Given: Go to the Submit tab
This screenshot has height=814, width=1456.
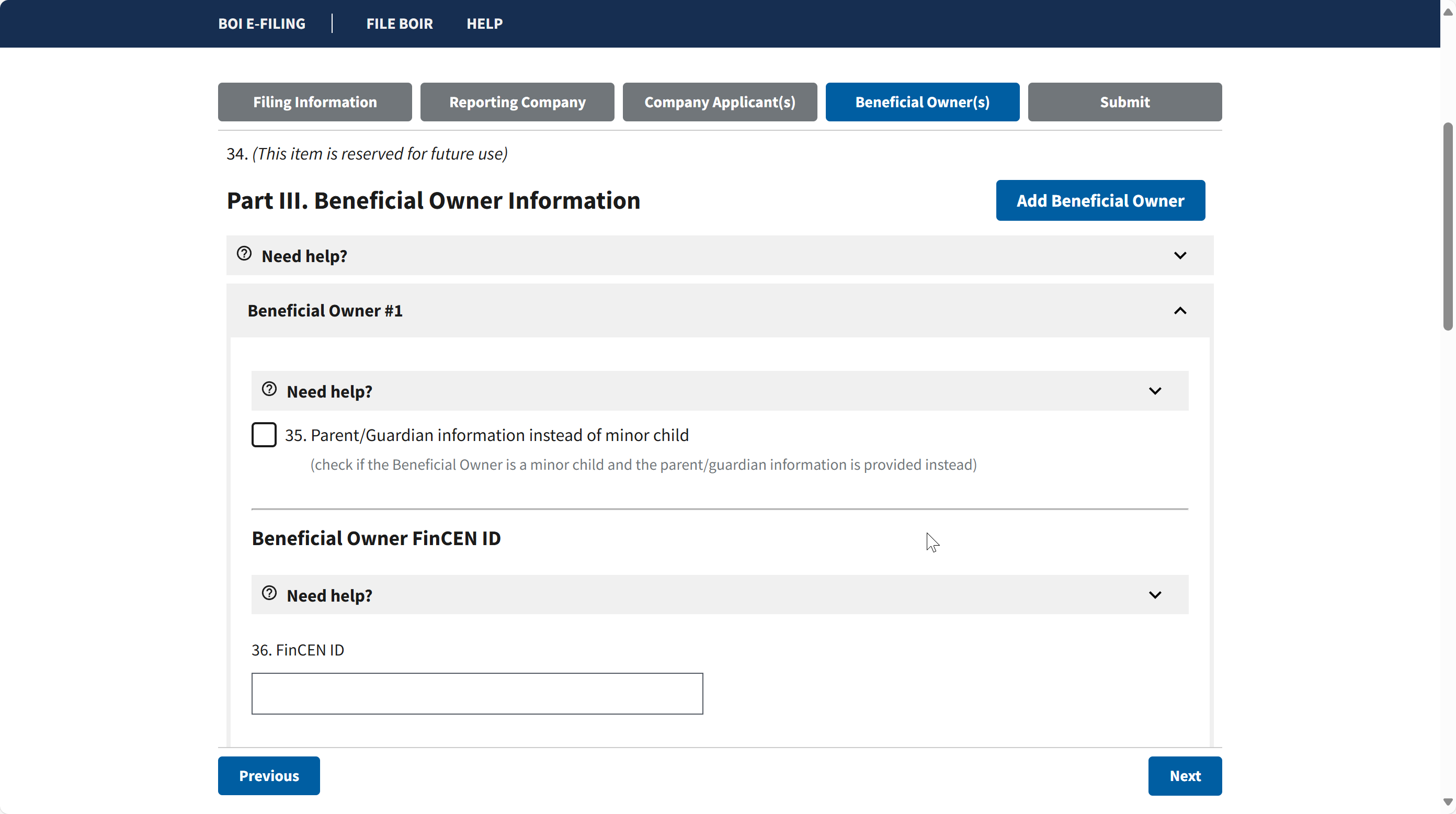Looking at the screenshot, I should pyautogui.click(x=1125, y=103).
